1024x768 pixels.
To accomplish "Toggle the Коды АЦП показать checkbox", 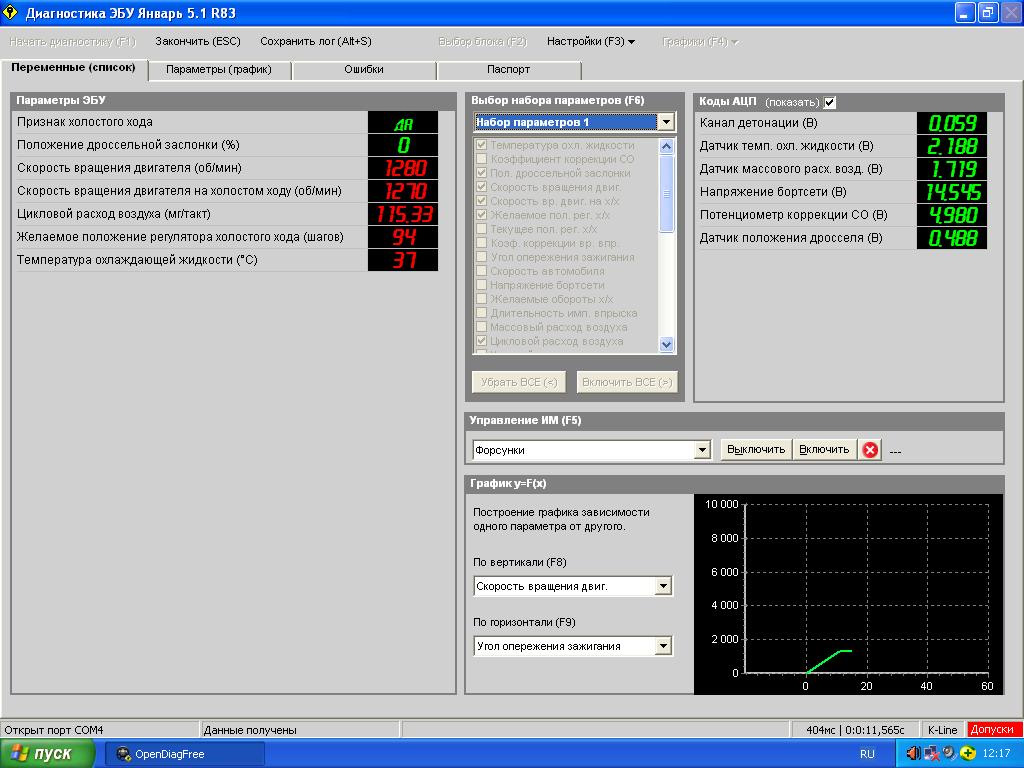I will click(x=830, y=102).
